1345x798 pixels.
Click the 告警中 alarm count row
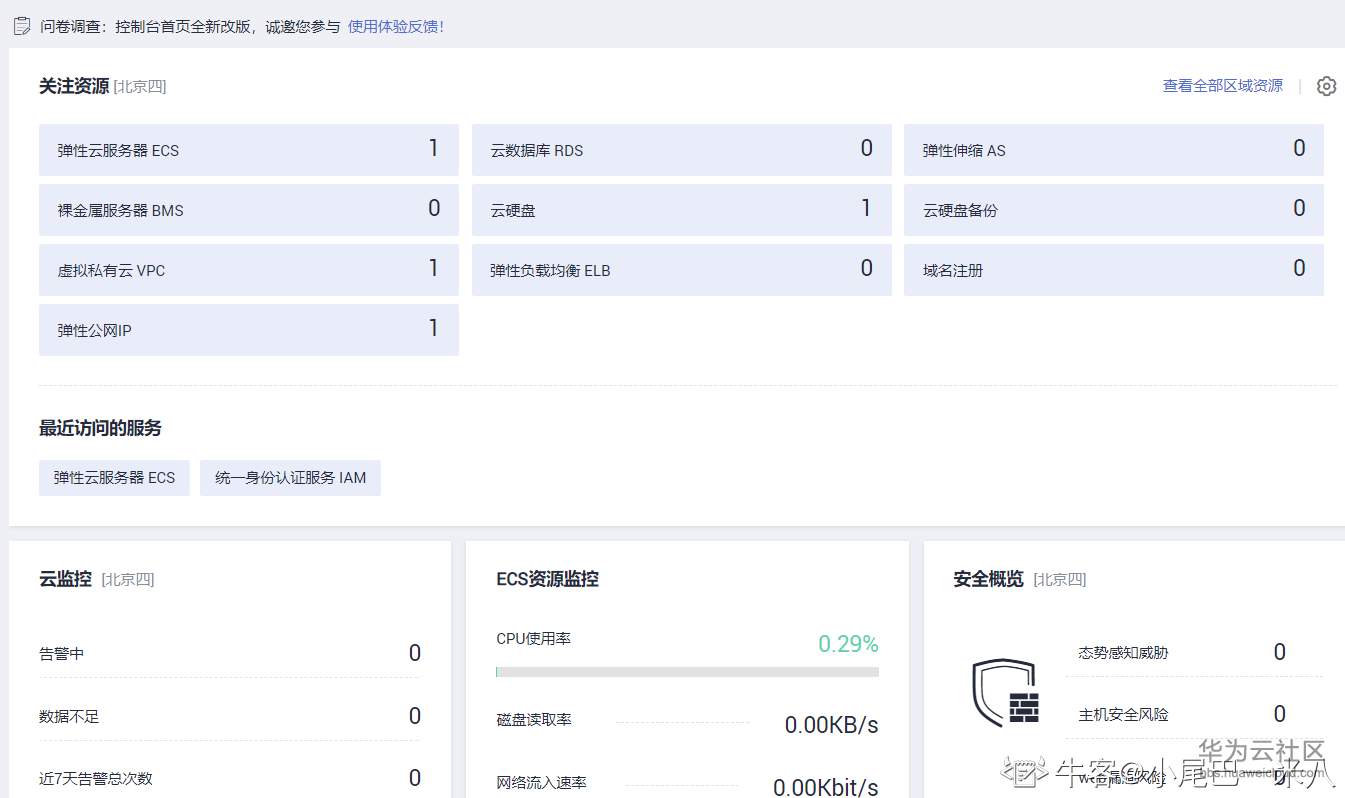[x=229, y=654]
